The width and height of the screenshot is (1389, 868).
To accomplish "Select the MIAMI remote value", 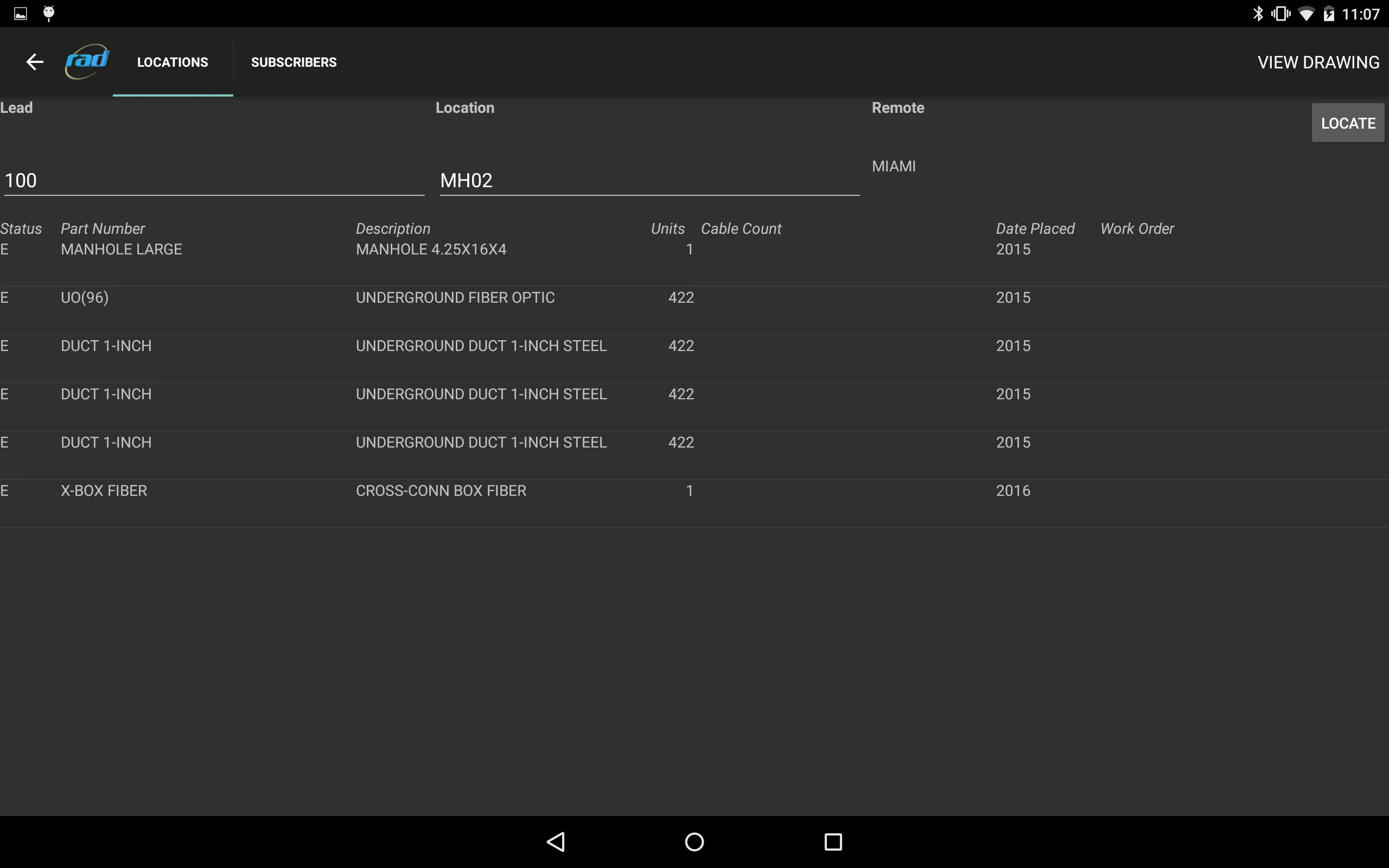I will 894,167.
